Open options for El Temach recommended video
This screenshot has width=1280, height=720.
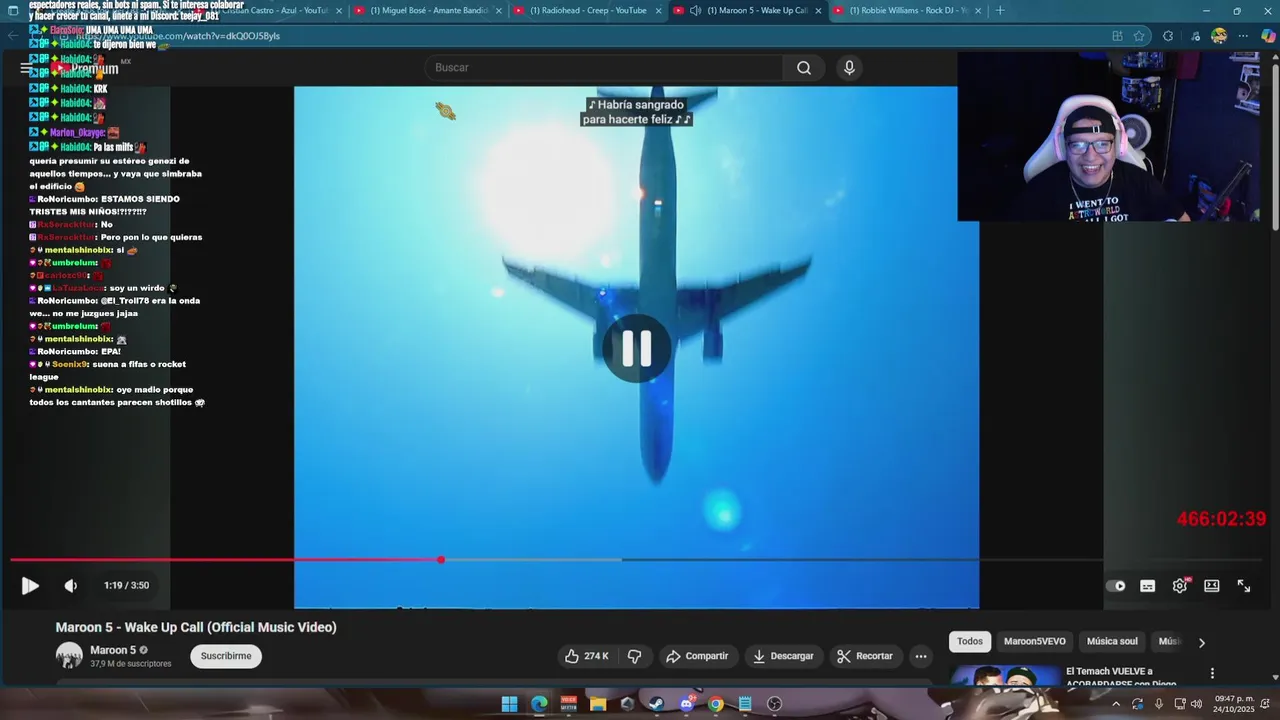pyautogui.click(x=1212, y=674)
